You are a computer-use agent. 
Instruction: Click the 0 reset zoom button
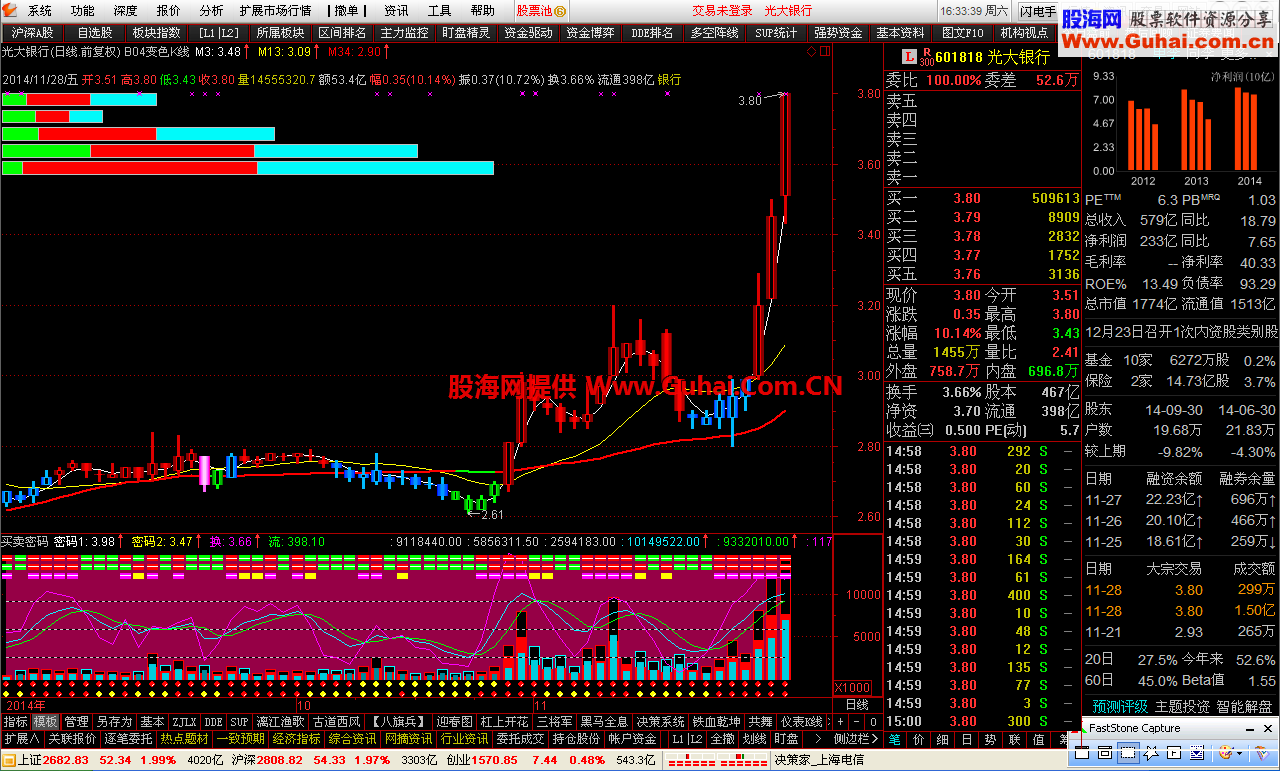[873, 721]
